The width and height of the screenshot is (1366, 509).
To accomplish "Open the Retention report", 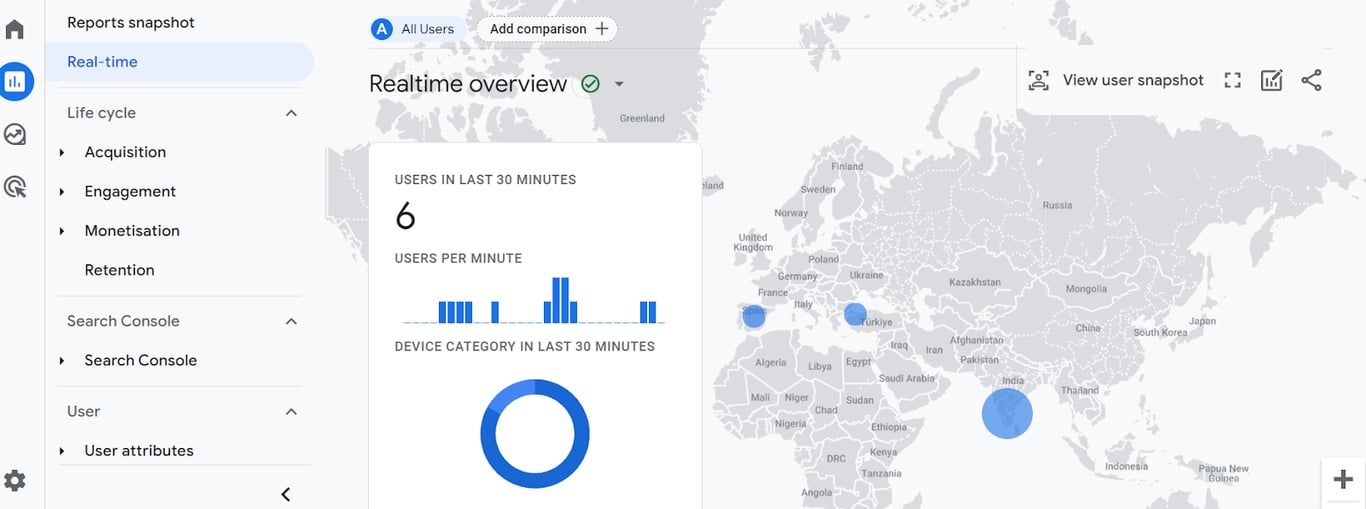I will click(x=119, y=270).
